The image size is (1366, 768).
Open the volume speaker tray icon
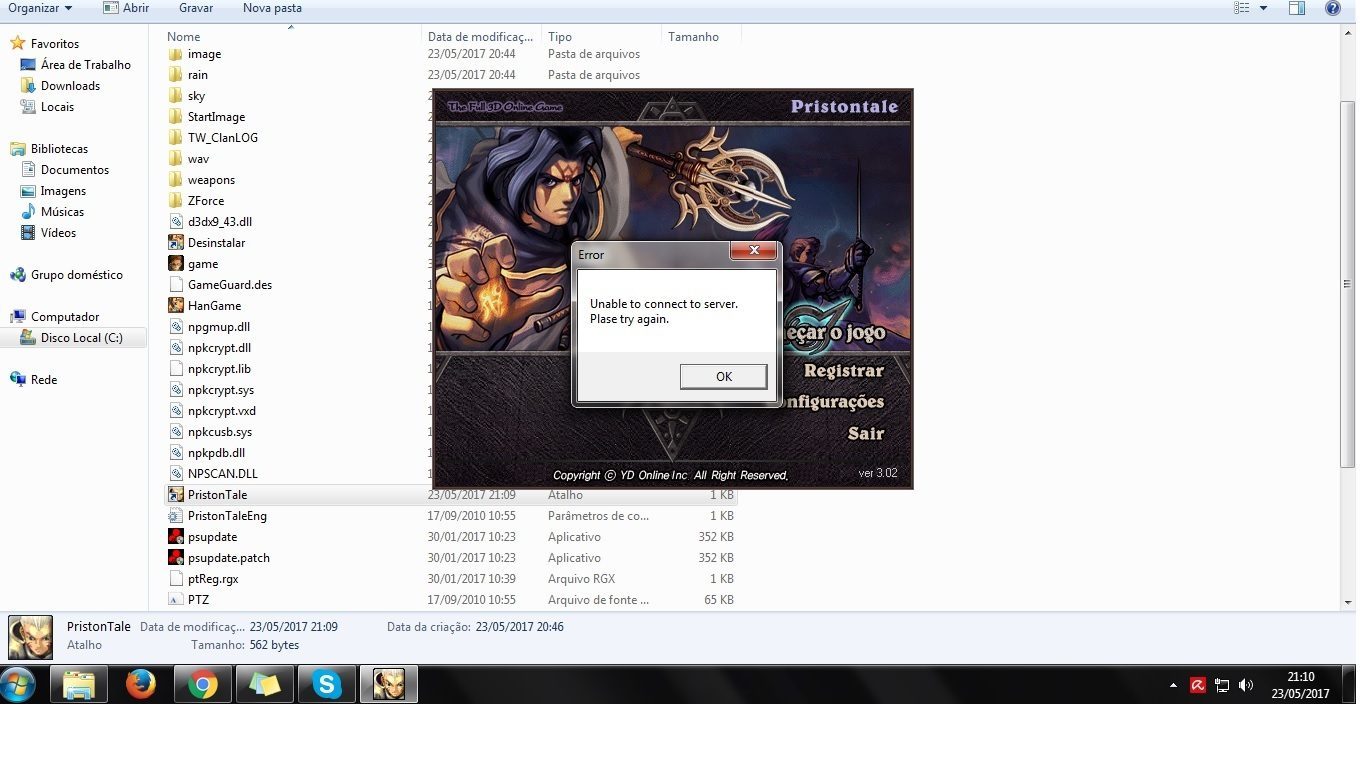pos(1245,686)
